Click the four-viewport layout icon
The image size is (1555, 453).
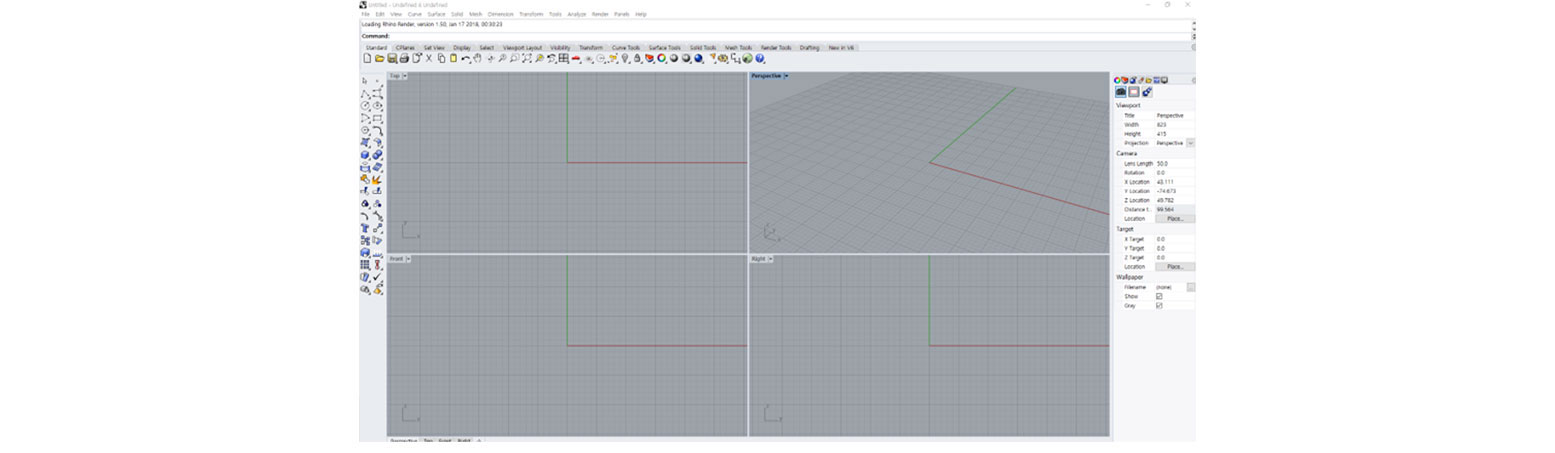(563, 59)
